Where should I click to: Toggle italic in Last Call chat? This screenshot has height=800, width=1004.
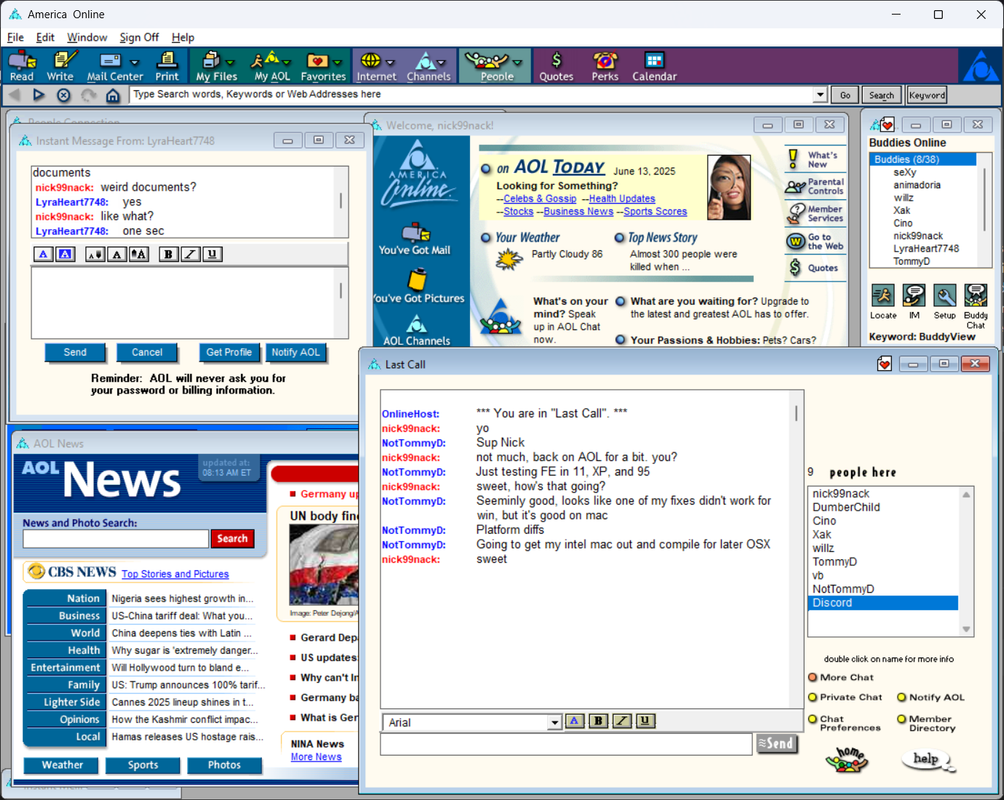click(x=622, y=721)
